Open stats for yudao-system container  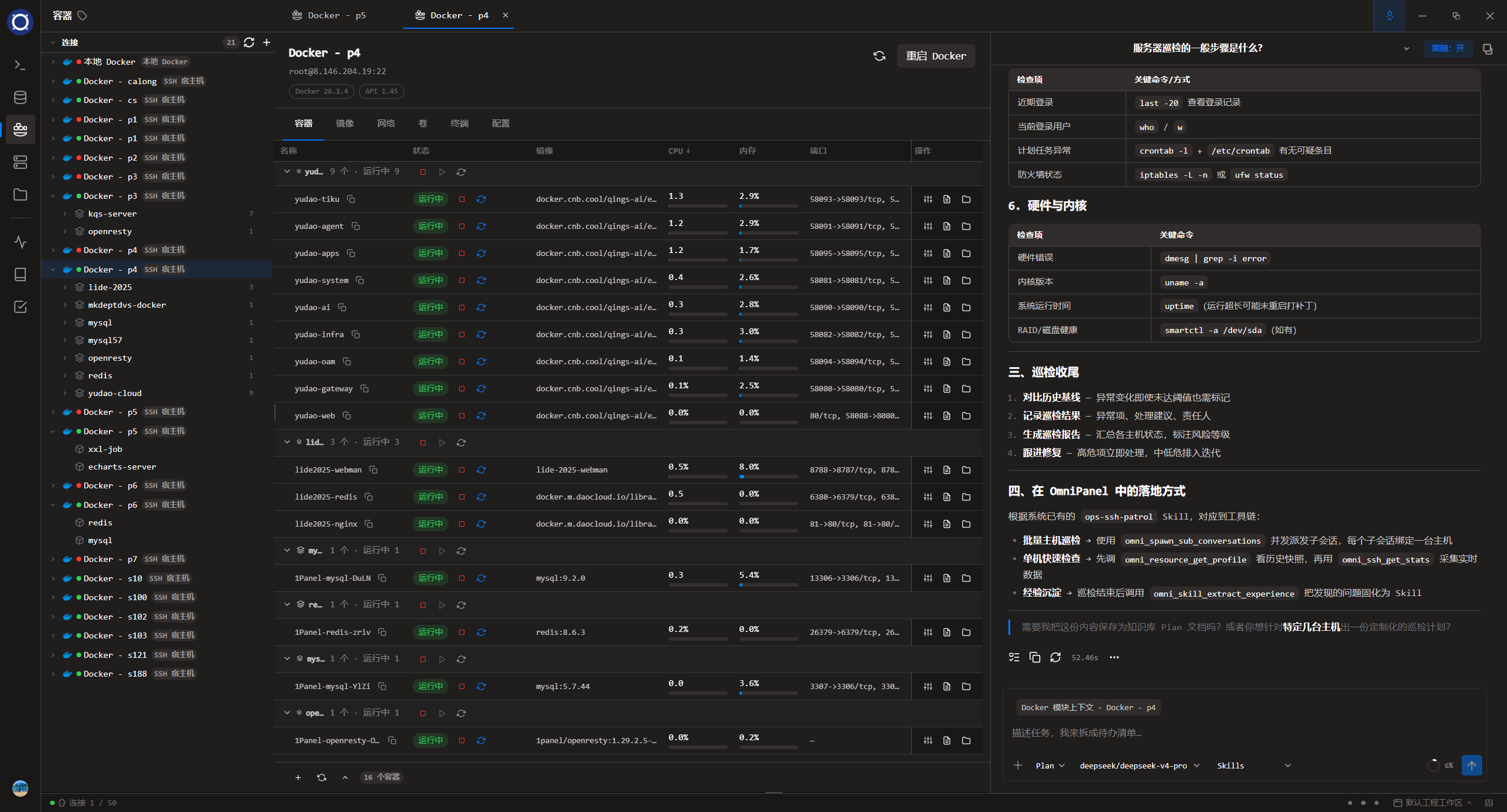pyautogui.click(x=928, y=281)
